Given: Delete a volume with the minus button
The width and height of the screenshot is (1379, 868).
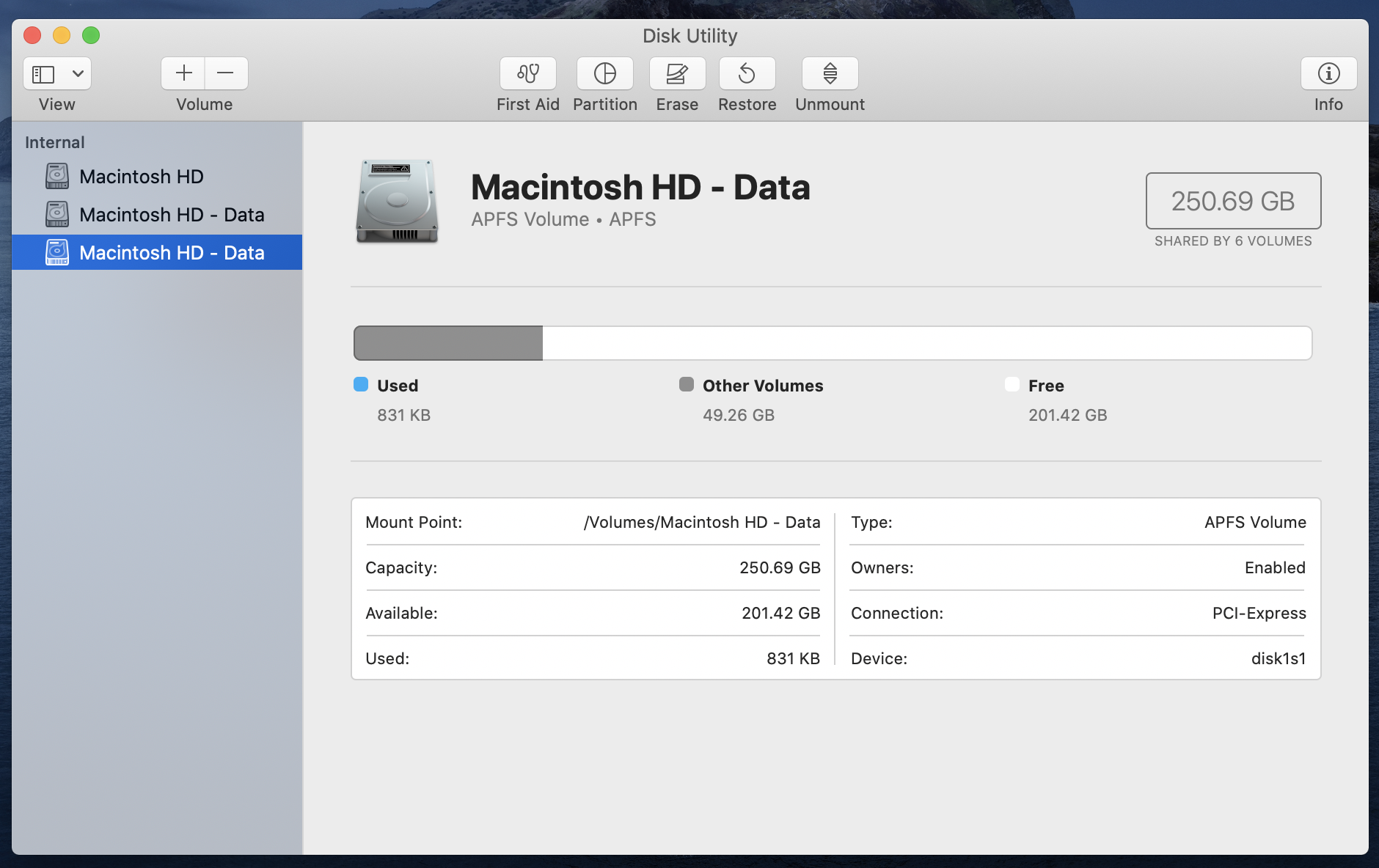Looking at the screenshot, I should 226,73.
